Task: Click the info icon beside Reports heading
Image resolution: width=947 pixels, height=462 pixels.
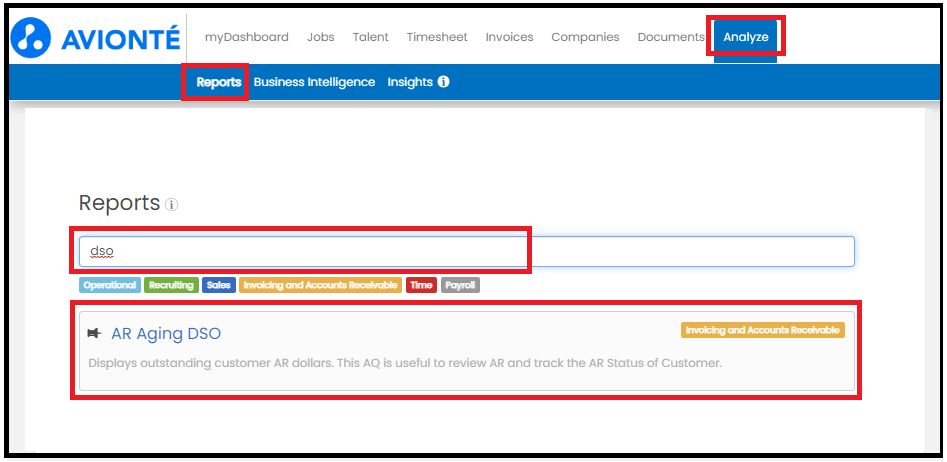Action: coord(172,205)
